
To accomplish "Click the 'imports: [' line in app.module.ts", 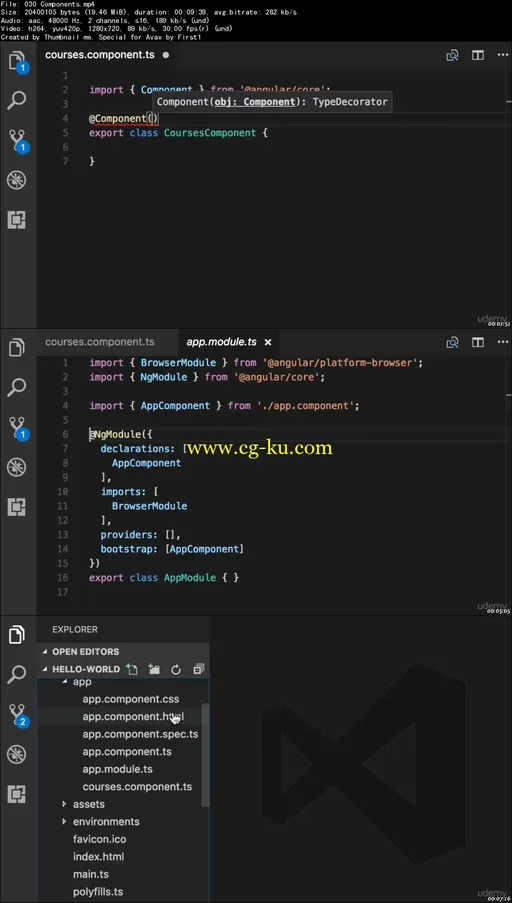I will coord(129,492).
